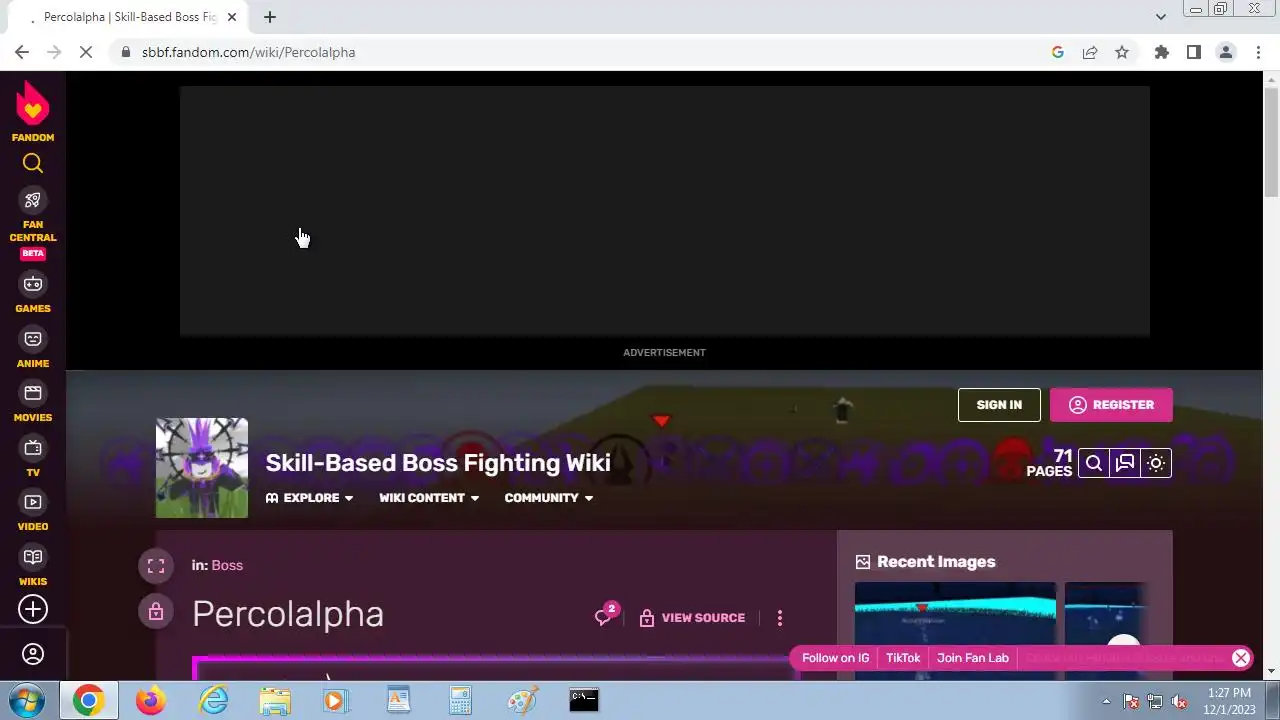Open the Fandom home logo
Screen dimensions: 1280x720
tap(33, 112)
